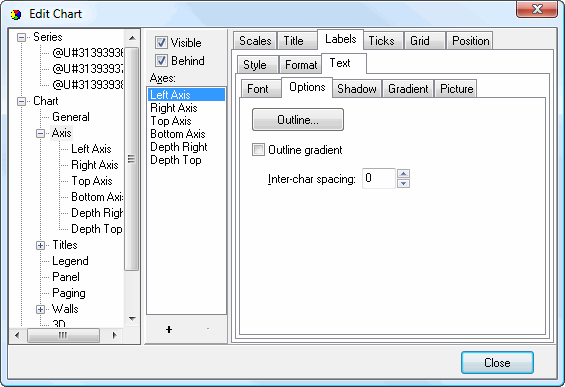Click the Edit Chart title bar icon
The width and height of the screenshot is (565, 387).
coord(16,14)
